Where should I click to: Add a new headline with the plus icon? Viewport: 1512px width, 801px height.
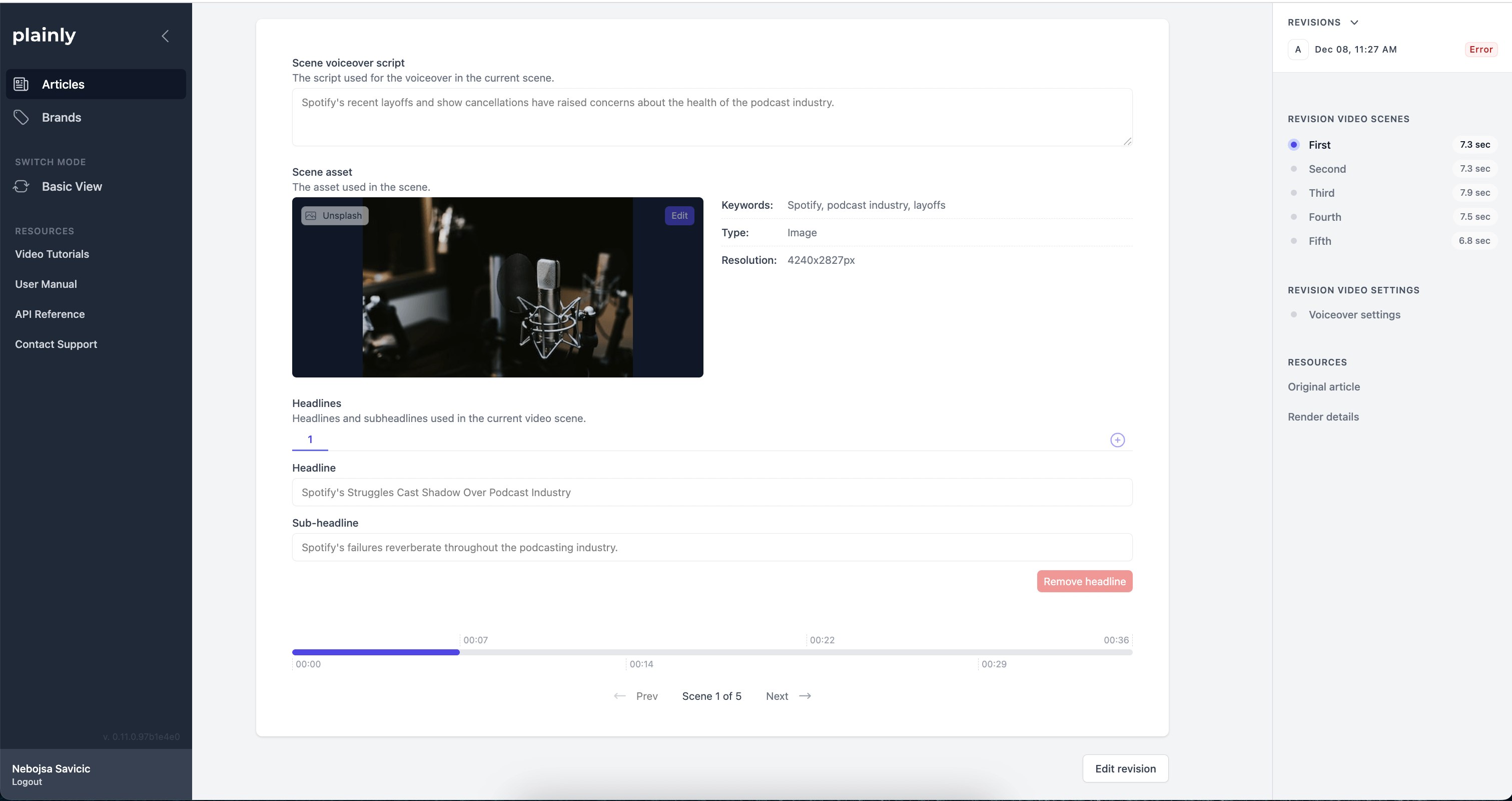[1117, 439]
